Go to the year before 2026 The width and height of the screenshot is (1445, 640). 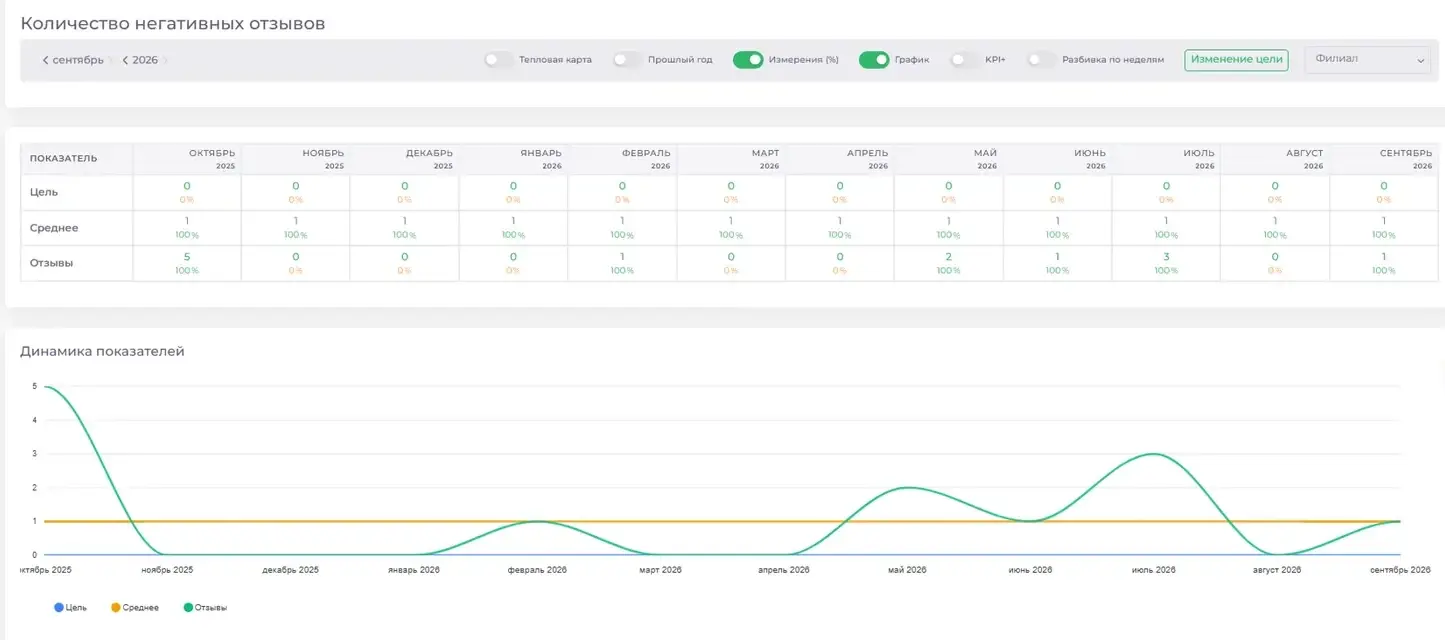[x=125, y=60]
